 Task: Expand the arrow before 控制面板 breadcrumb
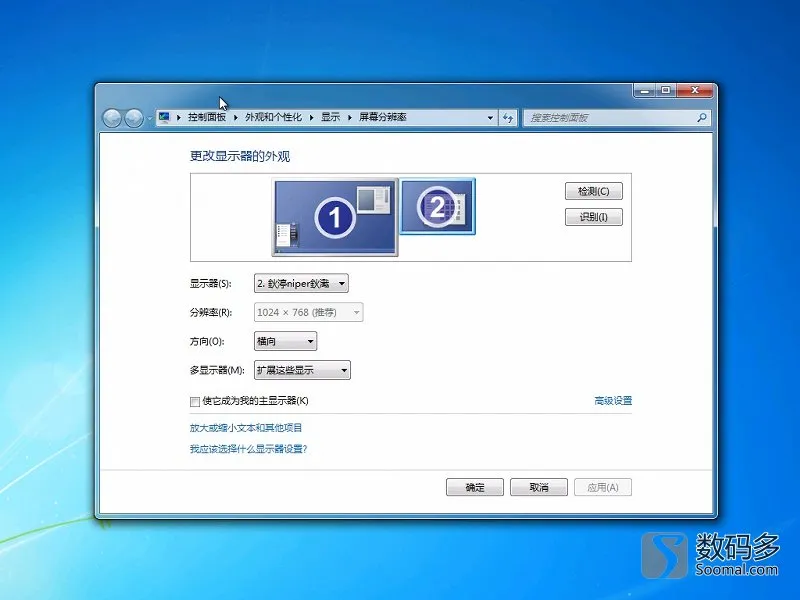[x=179, y=117]
